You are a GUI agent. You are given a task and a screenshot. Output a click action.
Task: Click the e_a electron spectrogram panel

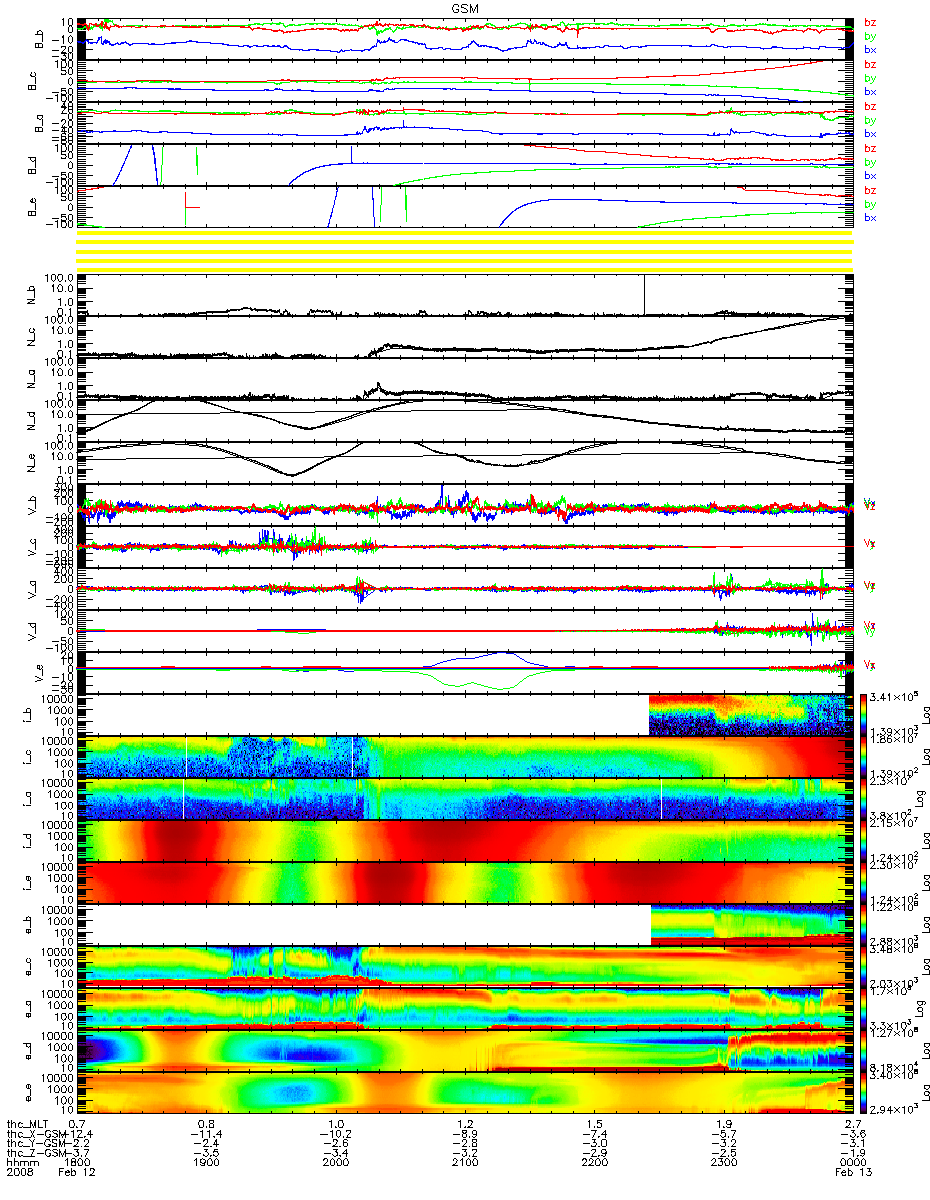click(x=465, y=1008)
